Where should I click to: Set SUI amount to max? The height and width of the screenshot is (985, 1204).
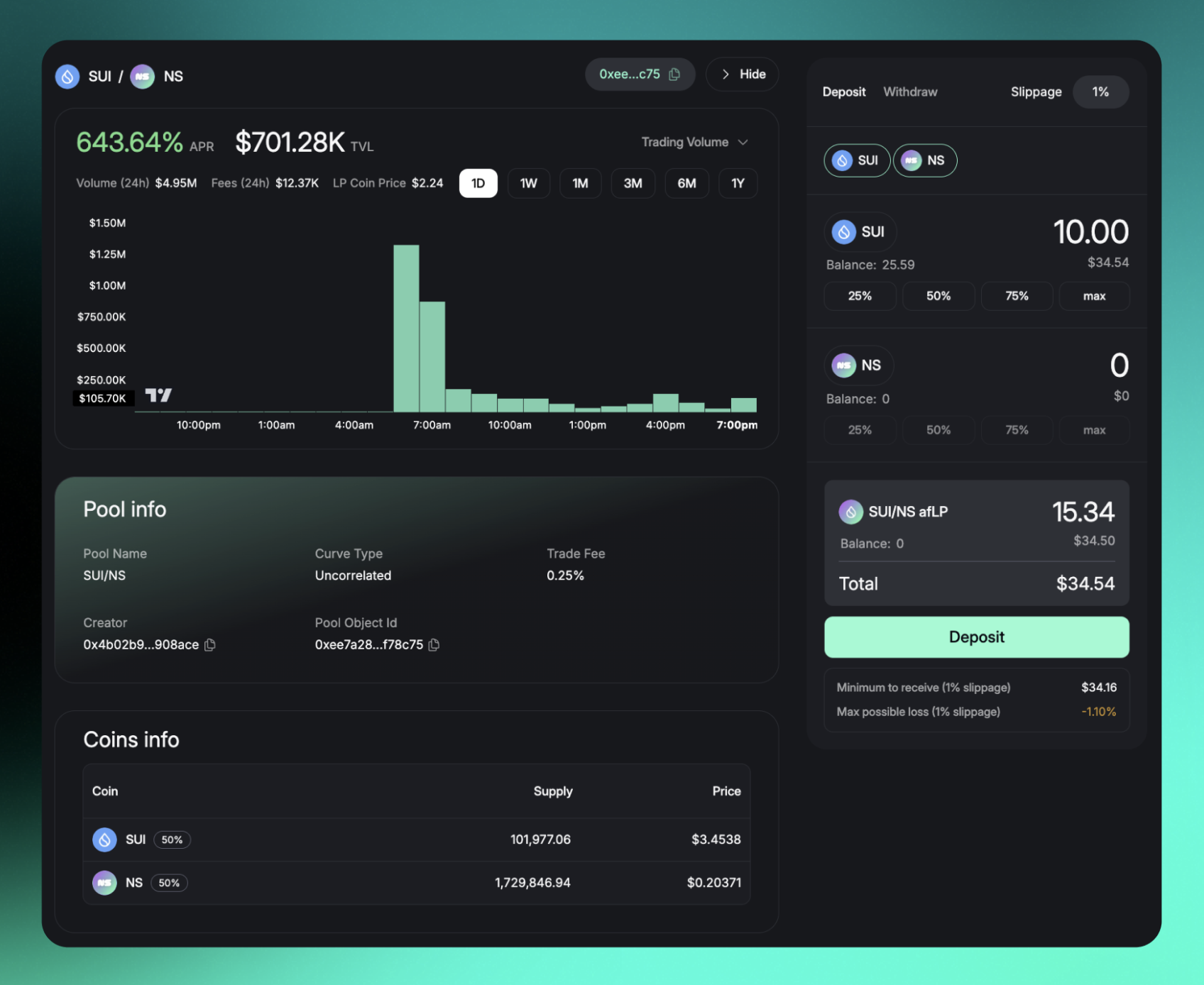1093,296
